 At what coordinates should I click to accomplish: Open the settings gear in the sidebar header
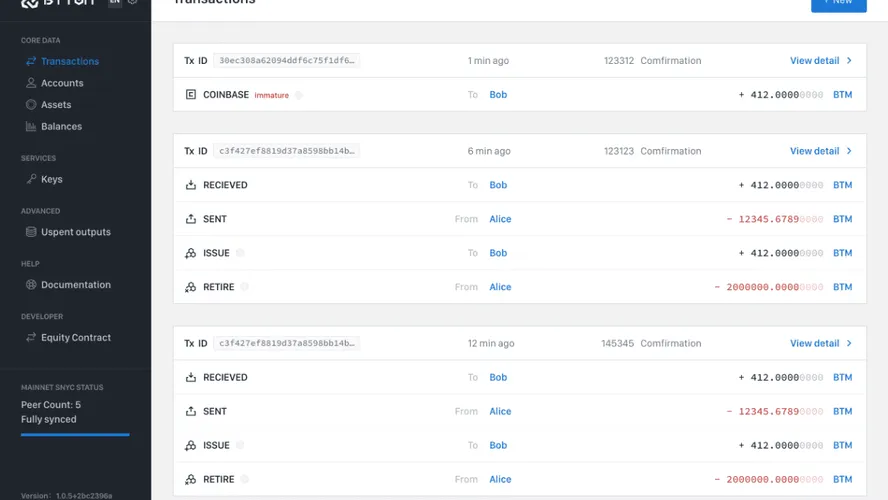click(133, 3)
